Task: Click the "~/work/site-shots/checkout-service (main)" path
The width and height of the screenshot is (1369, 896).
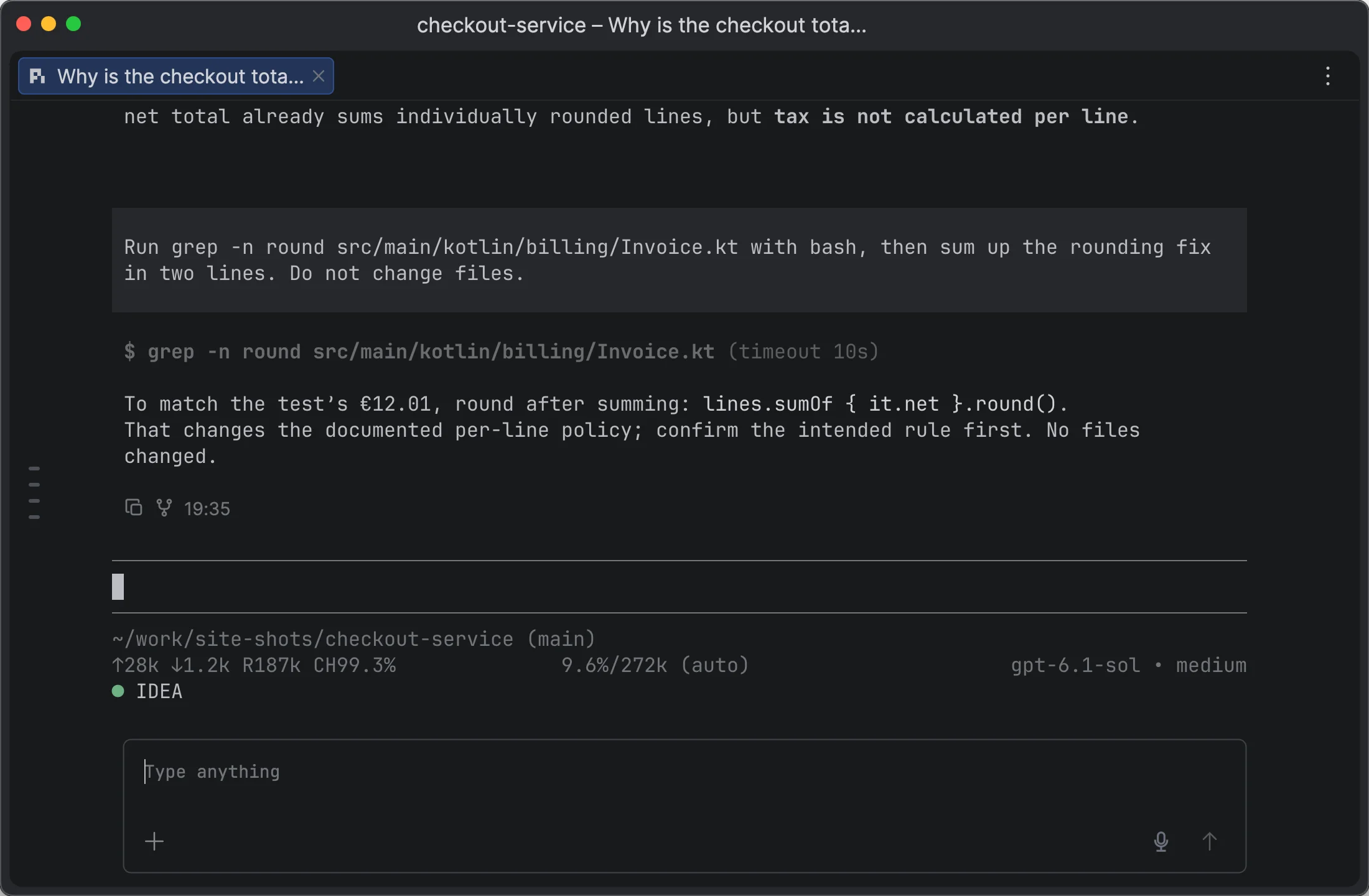Action: click(353, 639)
